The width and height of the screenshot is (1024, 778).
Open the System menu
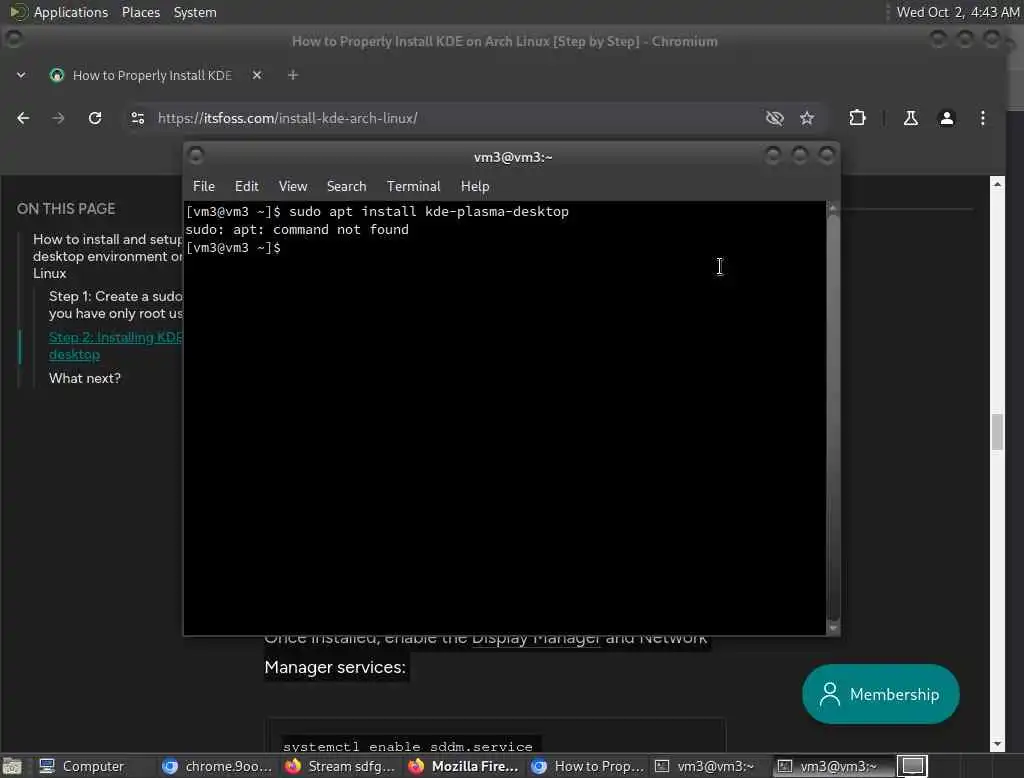(195, 12)
